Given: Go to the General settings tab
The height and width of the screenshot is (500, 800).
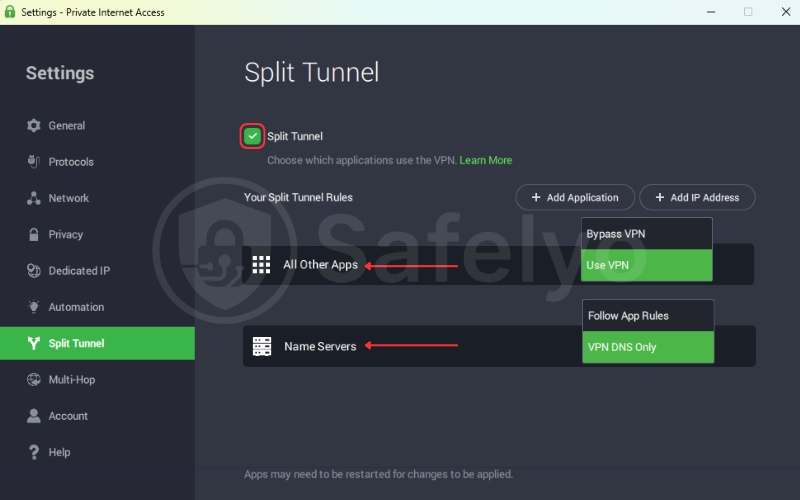Looking at the screenshot, I should (x=67, y=126).
